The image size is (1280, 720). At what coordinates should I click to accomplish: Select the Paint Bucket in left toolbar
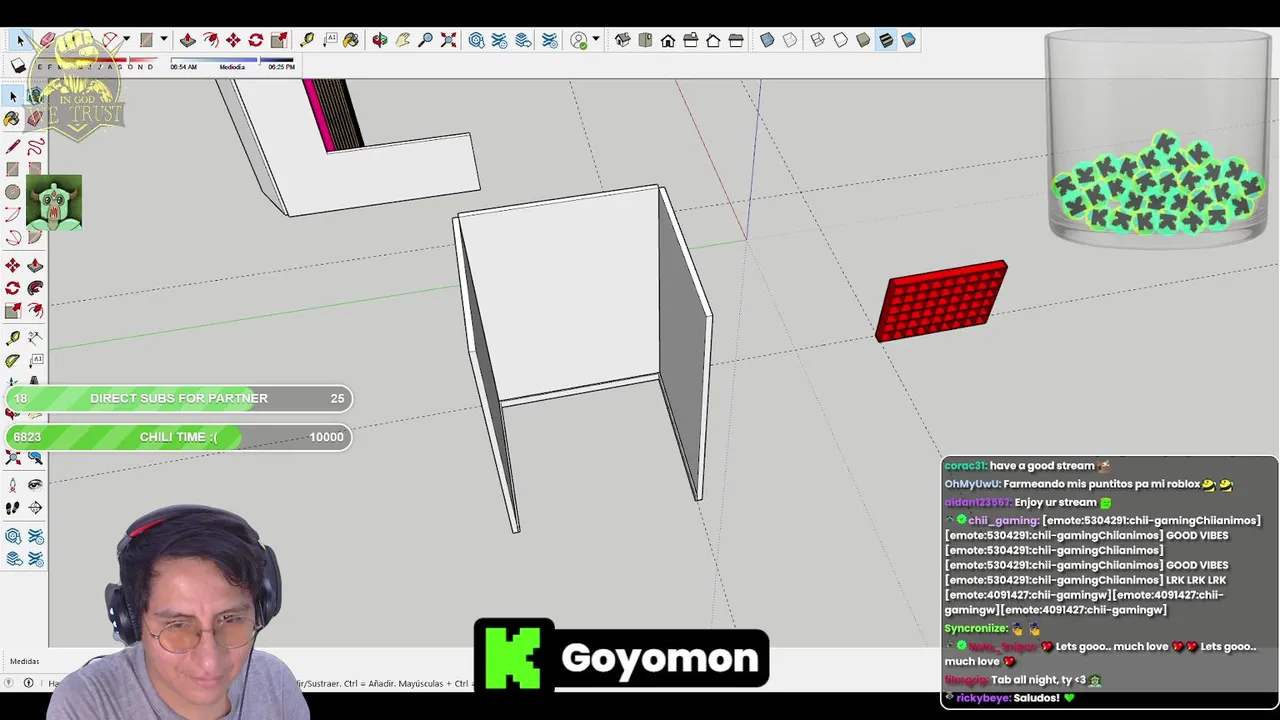[12, 118]
